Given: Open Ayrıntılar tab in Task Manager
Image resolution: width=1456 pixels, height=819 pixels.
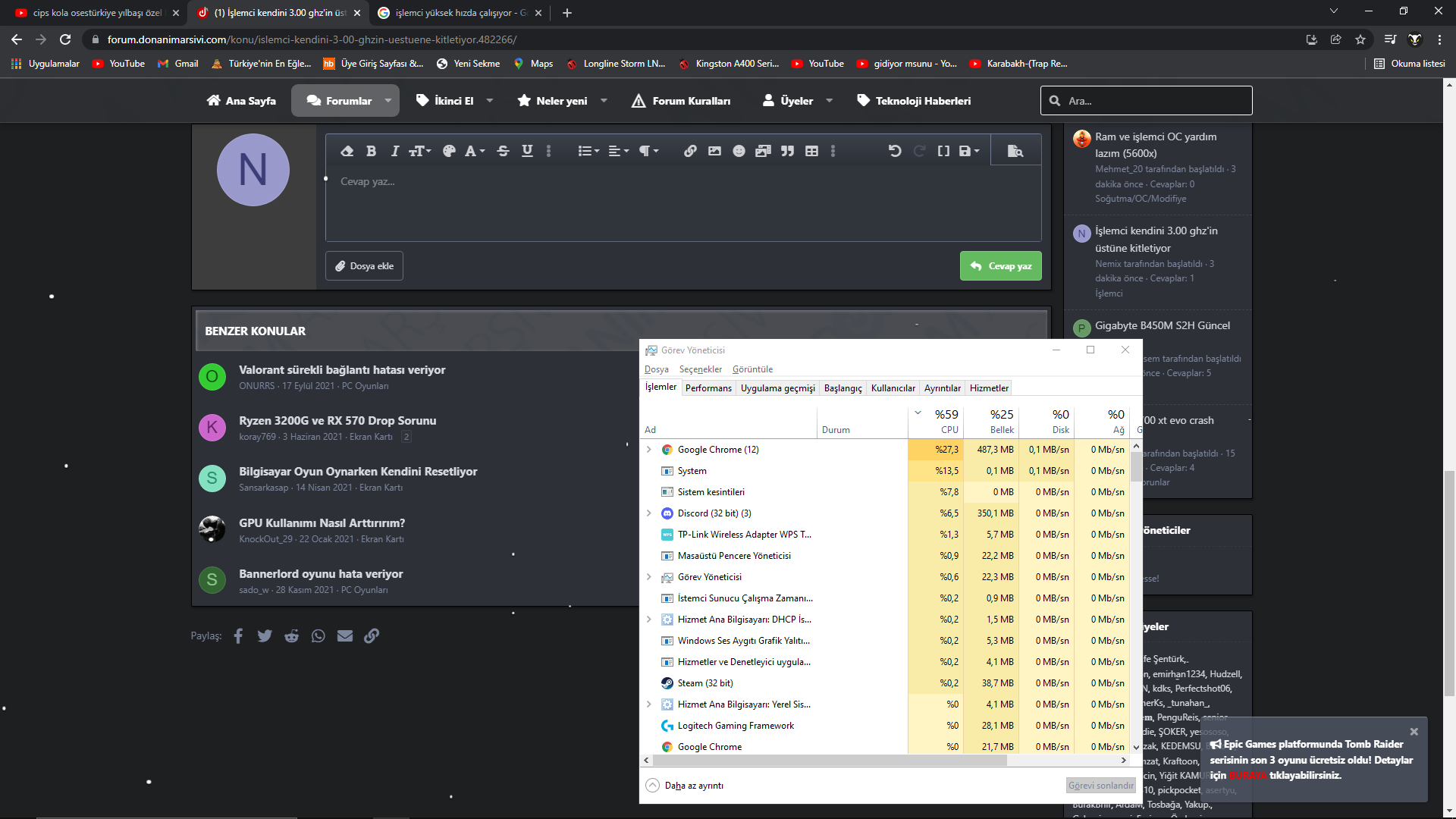Looking at the screenshot, I should pyautogui.click(x=942, y=388).
